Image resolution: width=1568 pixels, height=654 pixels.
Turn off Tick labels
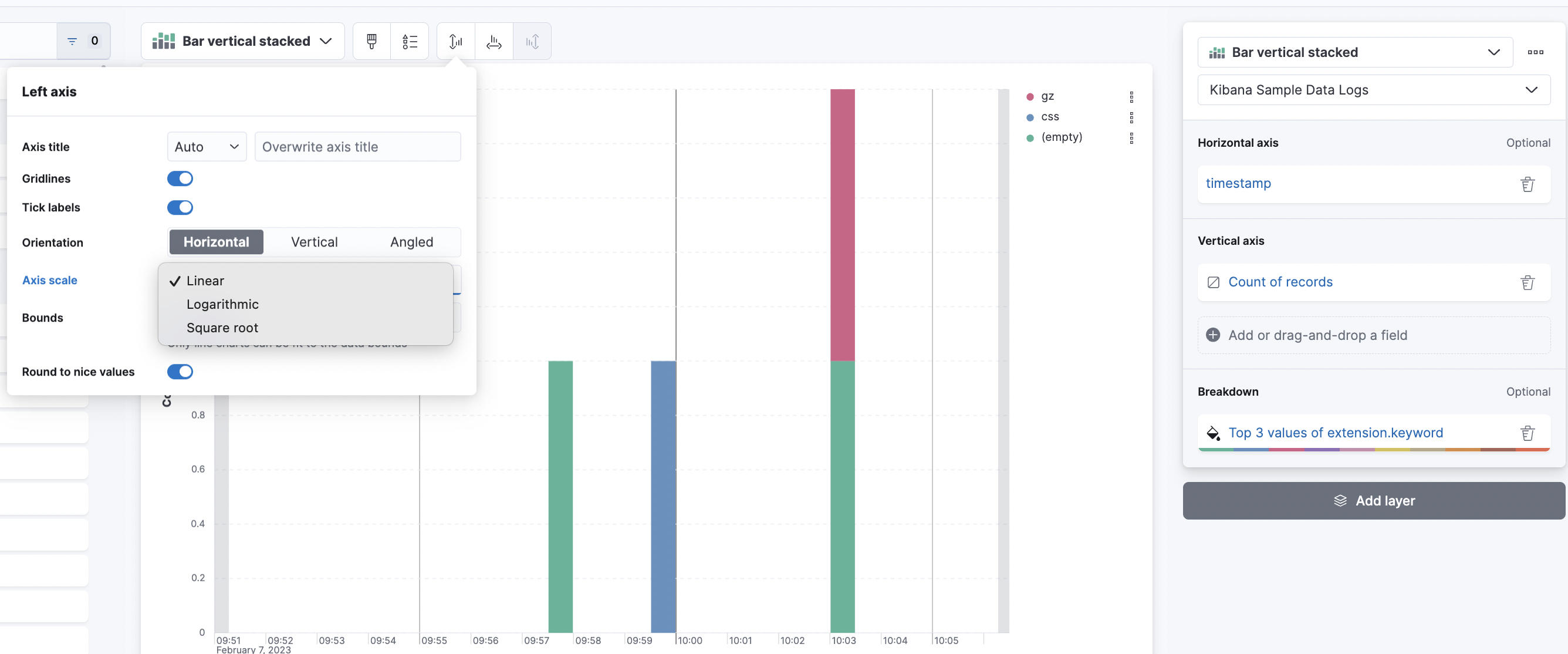point(180,207)
